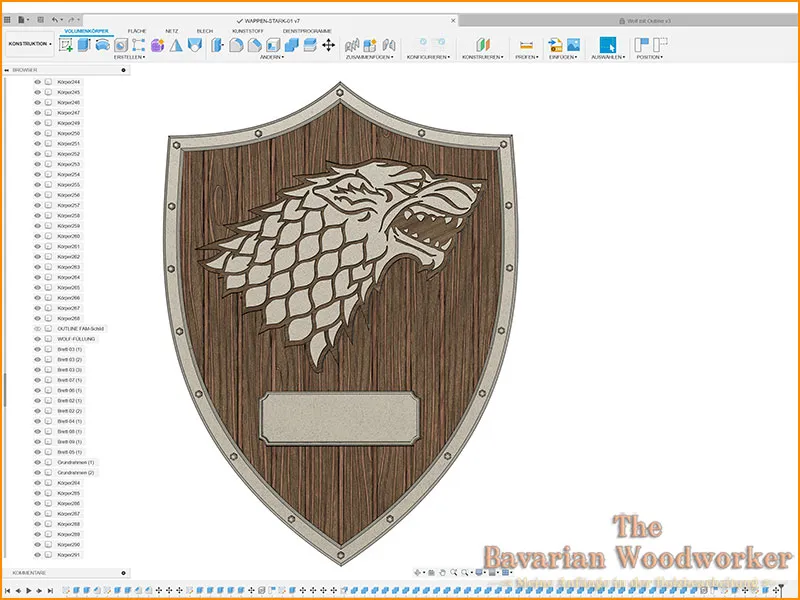800x600 pixels.
Task: Switch to the FLÄCHE tab
Action: 137,31
